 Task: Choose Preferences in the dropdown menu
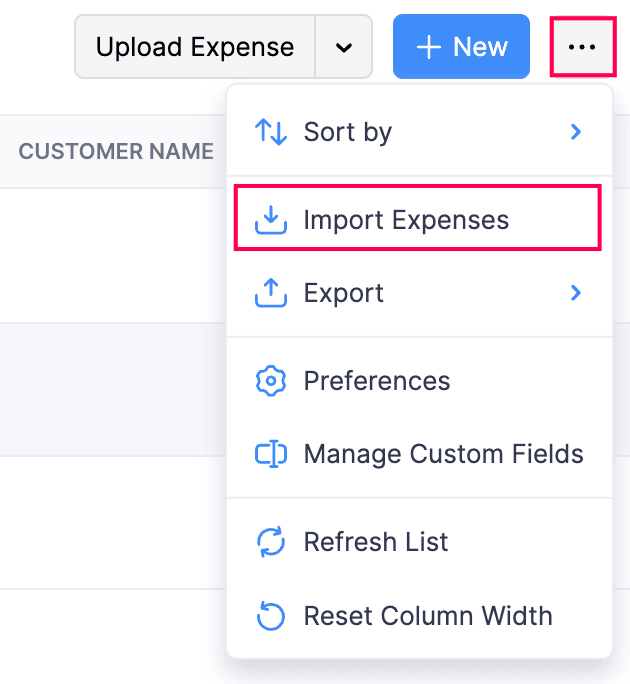pyautogui.click(x=377, y=381)
